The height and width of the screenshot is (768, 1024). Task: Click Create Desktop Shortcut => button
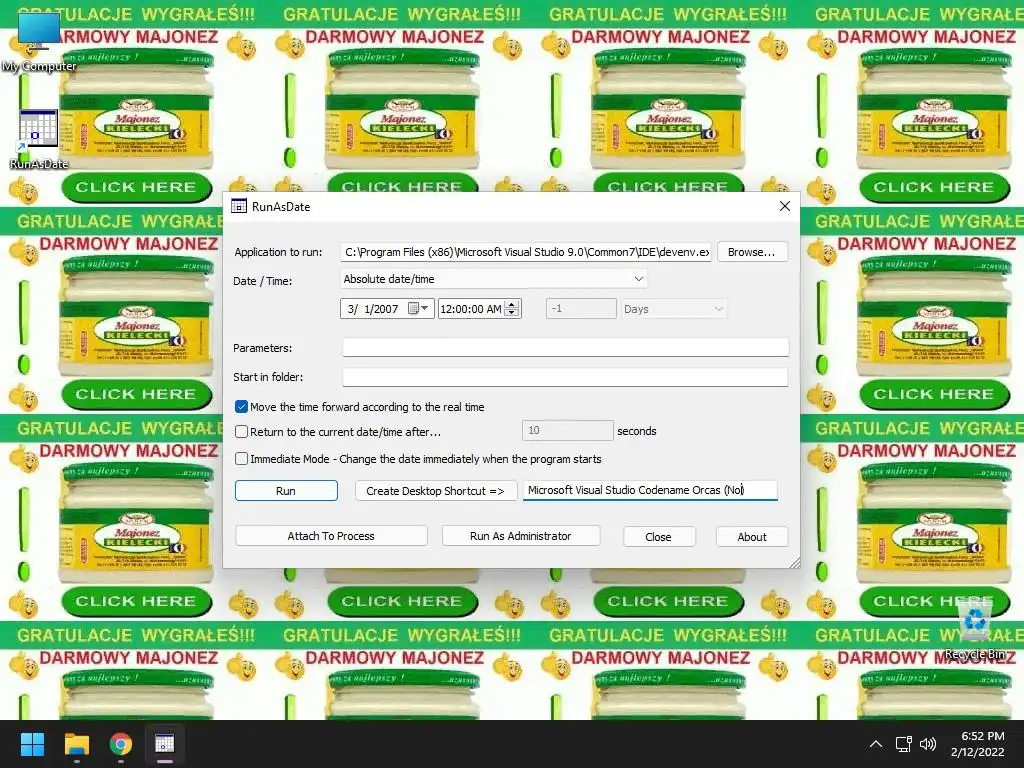click(436, 491)
